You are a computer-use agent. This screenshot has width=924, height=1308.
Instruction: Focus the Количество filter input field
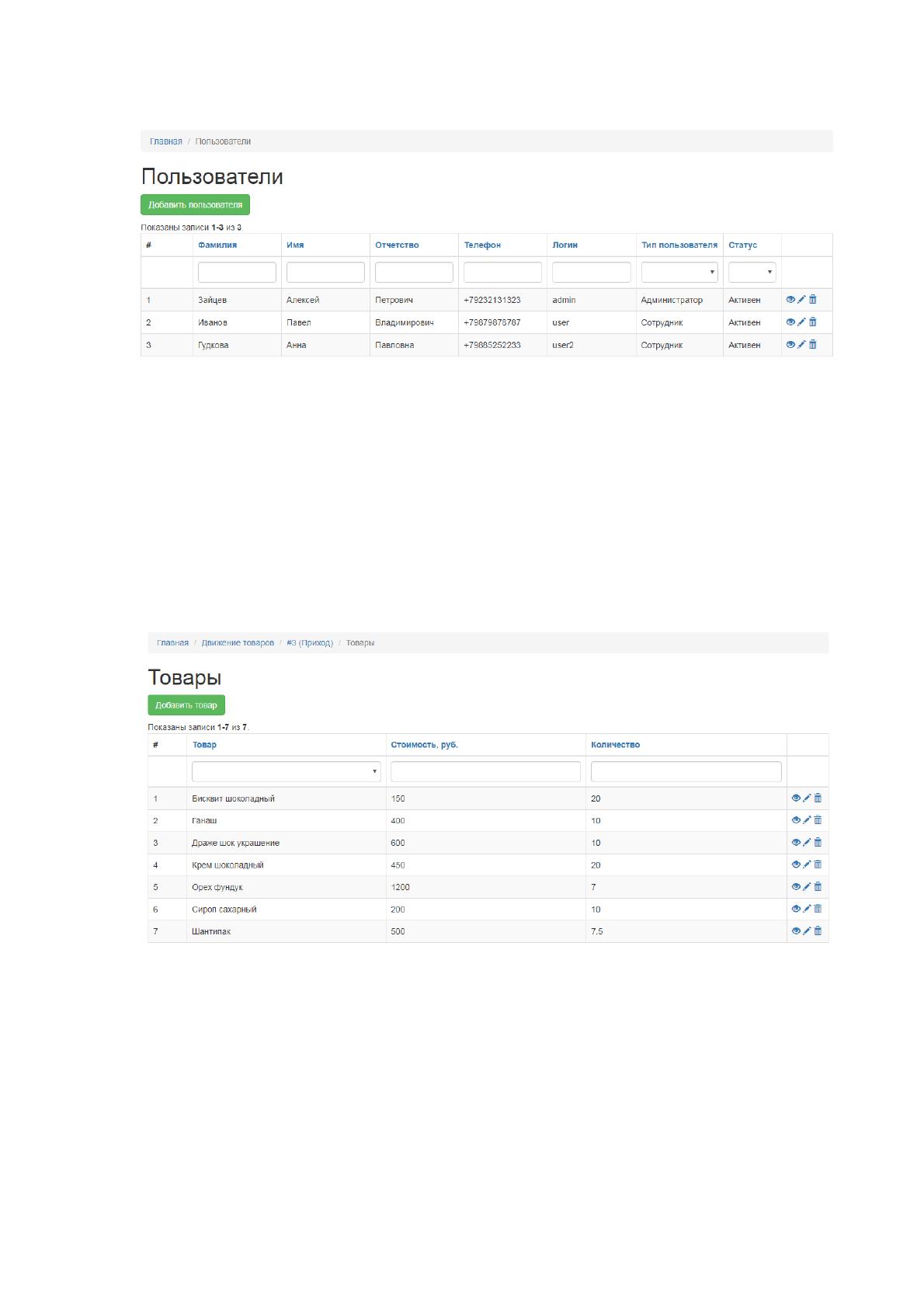pos(686,771)
